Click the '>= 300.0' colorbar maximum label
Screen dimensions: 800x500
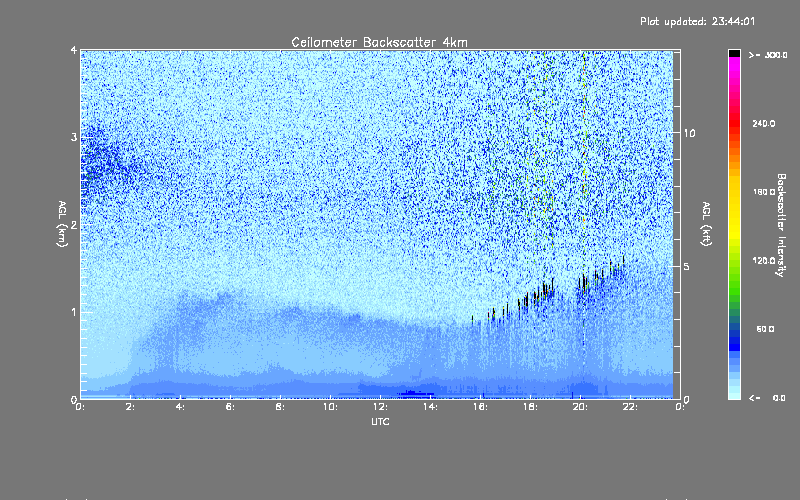pyautogui.click(x=768, y=55)
